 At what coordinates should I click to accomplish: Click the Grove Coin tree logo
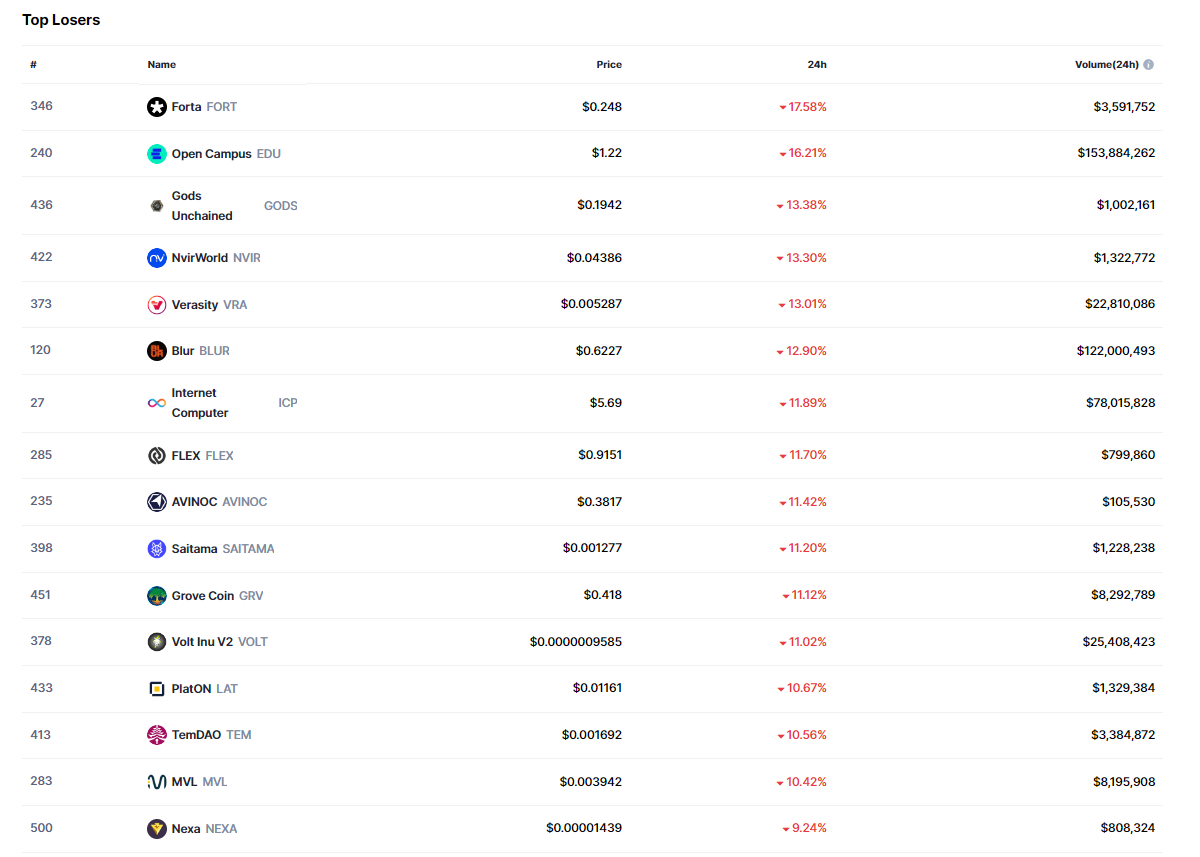pyautogui.click(x=157, y=596)
